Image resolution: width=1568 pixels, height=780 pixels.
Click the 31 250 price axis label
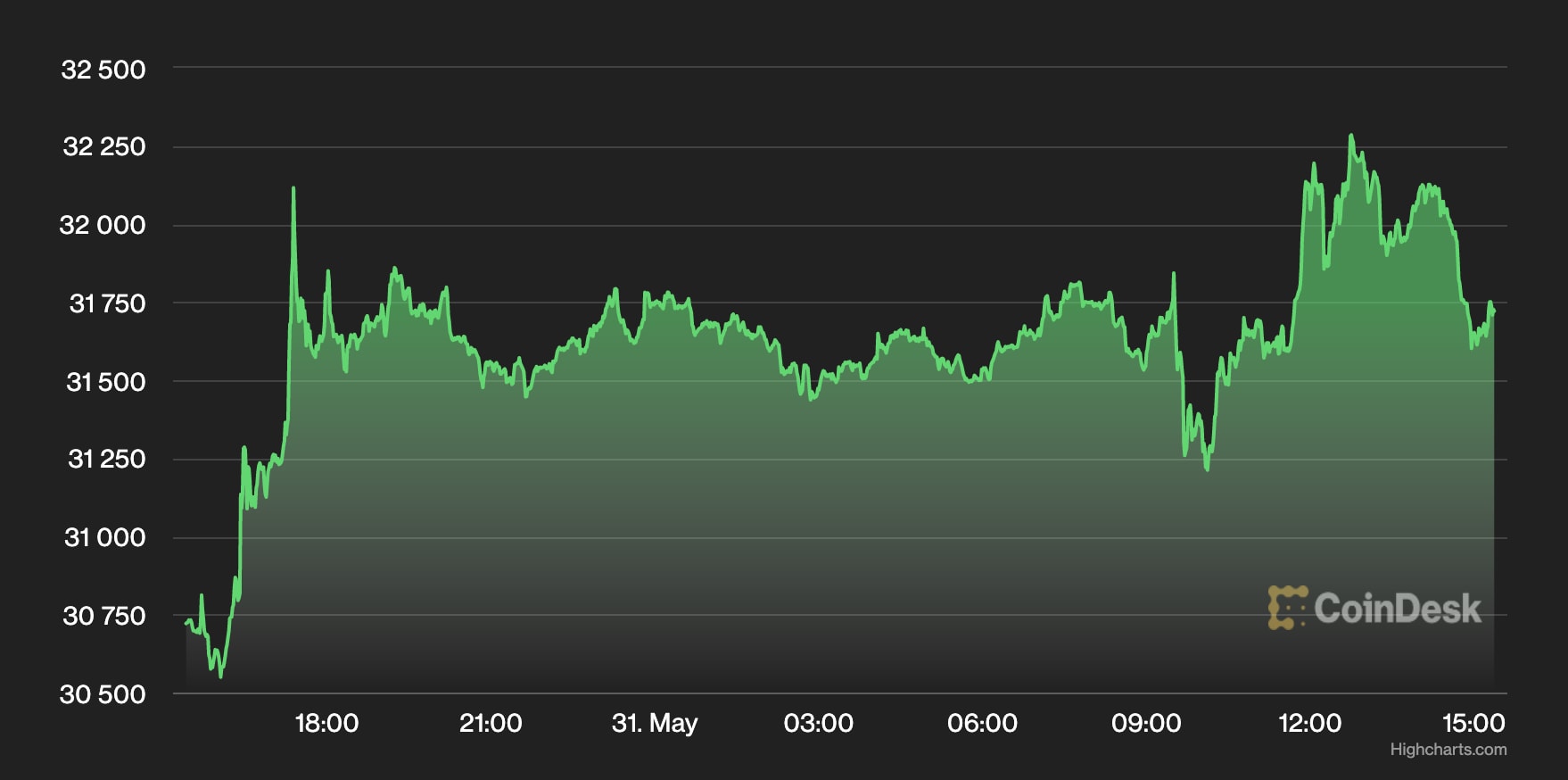click(x=106, y=460)
